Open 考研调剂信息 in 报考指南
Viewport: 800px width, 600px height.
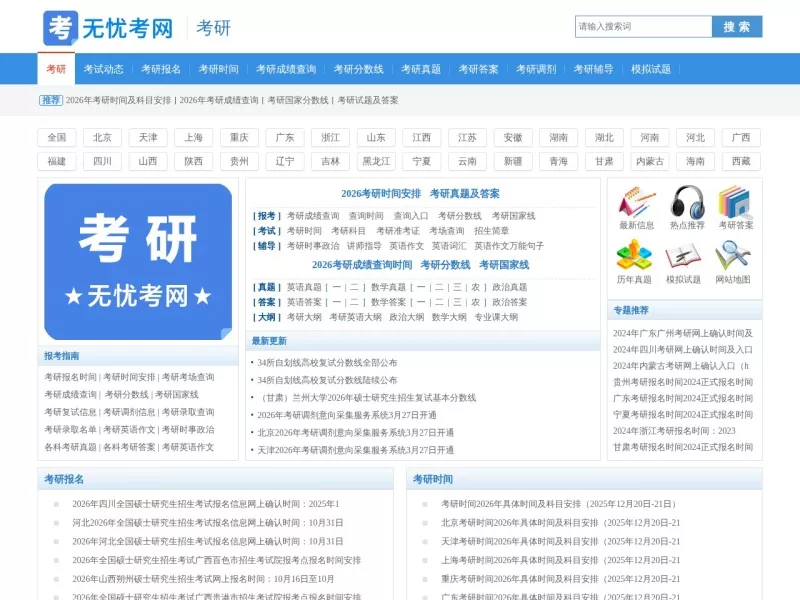pos(129,412)
